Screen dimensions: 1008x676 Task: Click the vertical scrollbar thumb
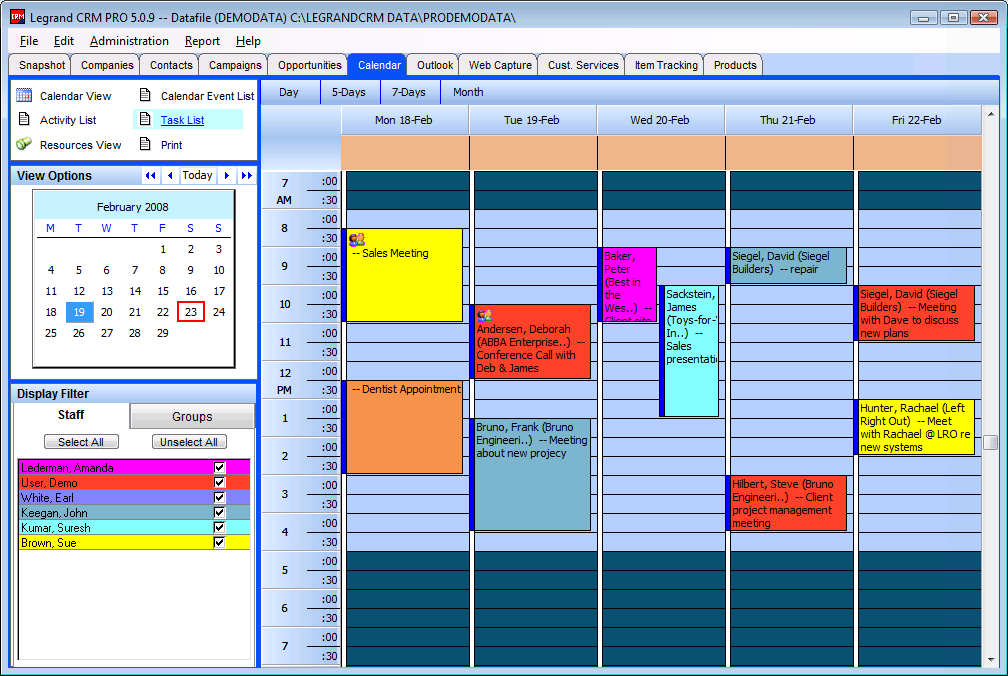click(990, 443)
